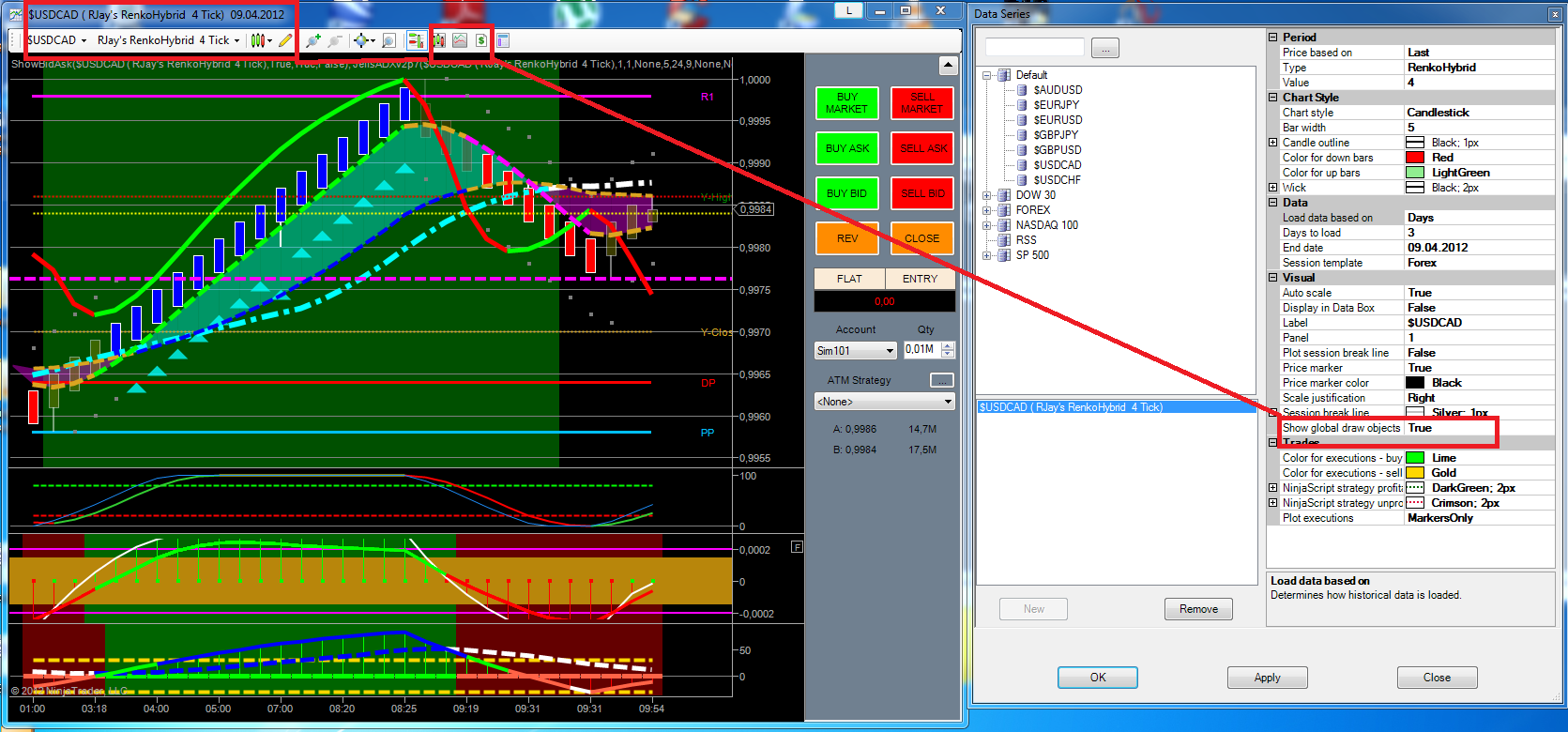Click the LightGreen swatch for up bars
Viewport: 1568px width, 732px height.
1415,173
